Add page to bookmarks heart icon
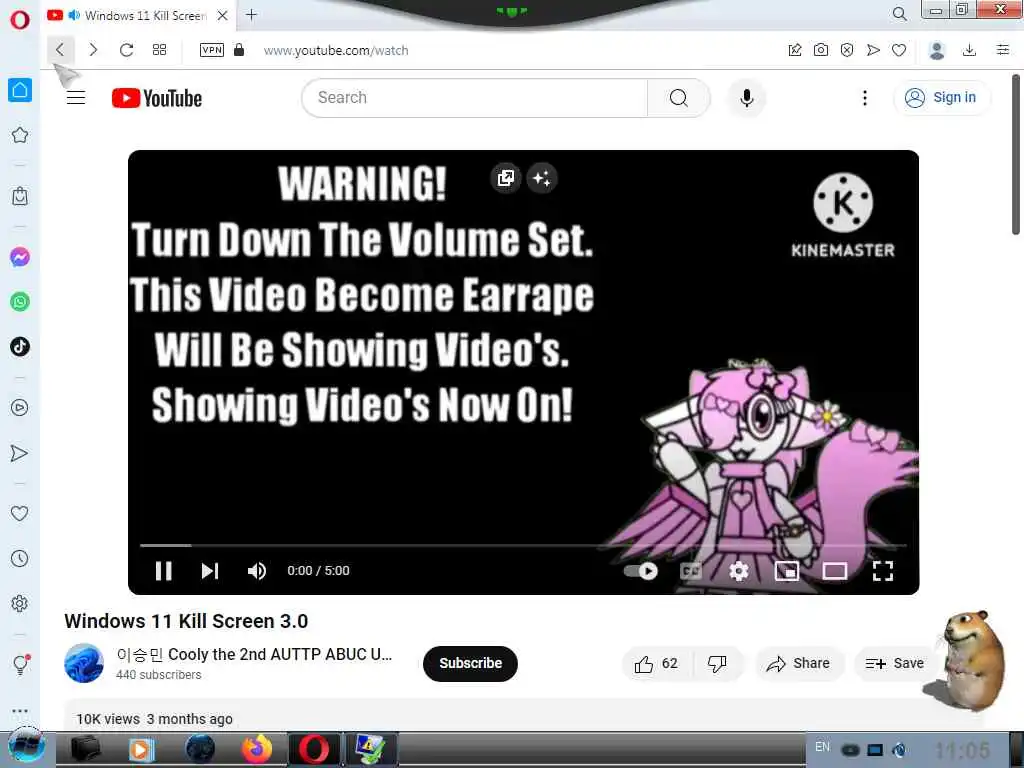The height and width of the screenshot is (768, 1024). (x=899, y=50)
